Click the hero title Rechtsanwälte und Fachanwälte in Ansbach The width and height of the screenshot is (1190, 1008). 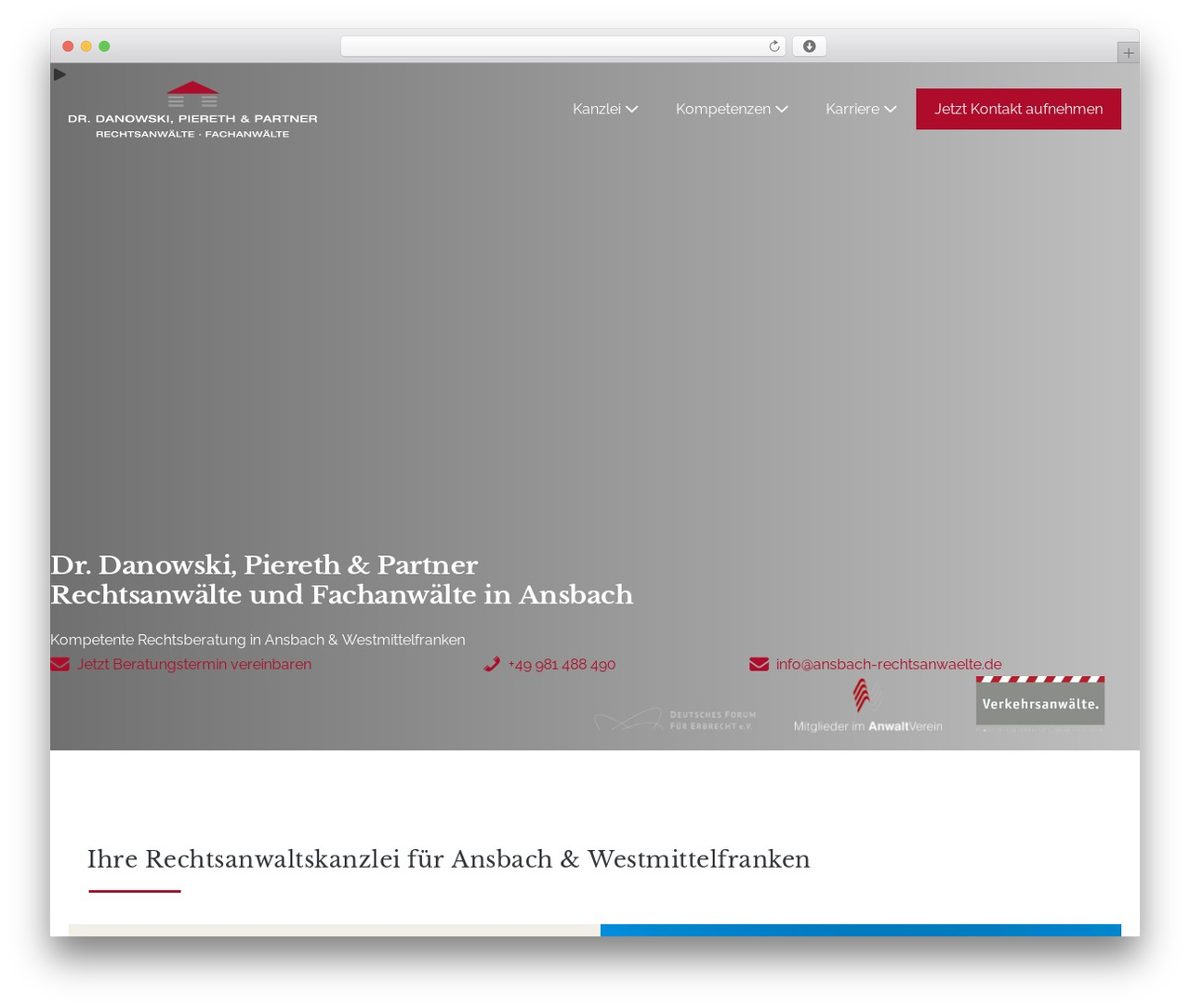pyautogui.click(x=342, y=595)
